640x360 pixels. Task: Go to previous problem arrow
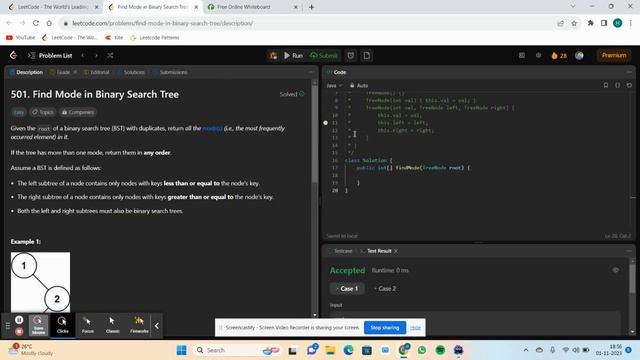(83, 56)
